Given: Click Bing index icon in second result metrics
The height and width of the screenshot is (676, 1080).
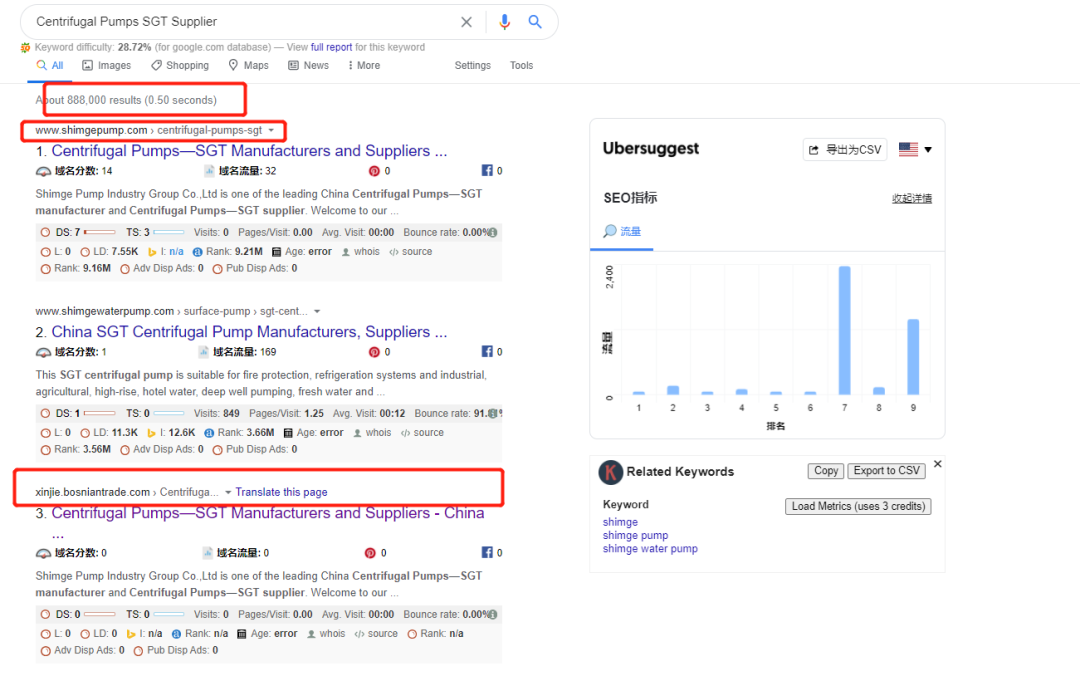Looking at the screenshot, I should 152,433.
